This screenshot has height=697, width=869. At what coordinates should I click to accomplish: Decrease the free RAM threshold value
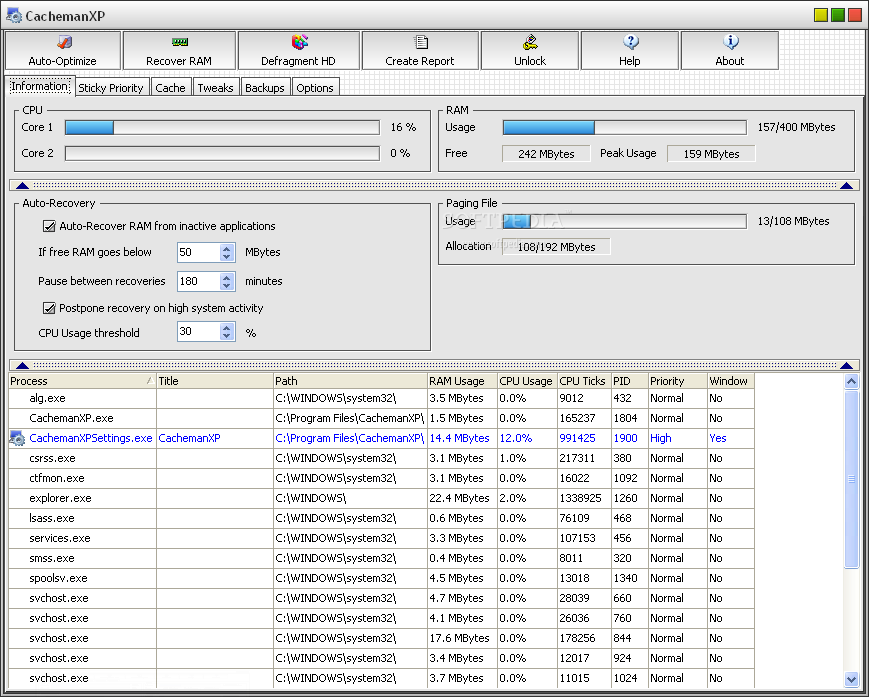226,257
